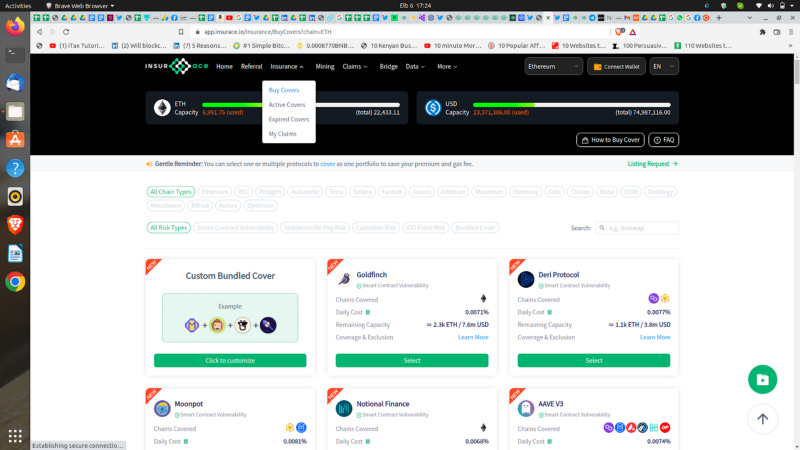Open Brave Shields lion icon
The height and width of the screenshot is (450, 800).
pyautogui.click(x=619, y=32)
